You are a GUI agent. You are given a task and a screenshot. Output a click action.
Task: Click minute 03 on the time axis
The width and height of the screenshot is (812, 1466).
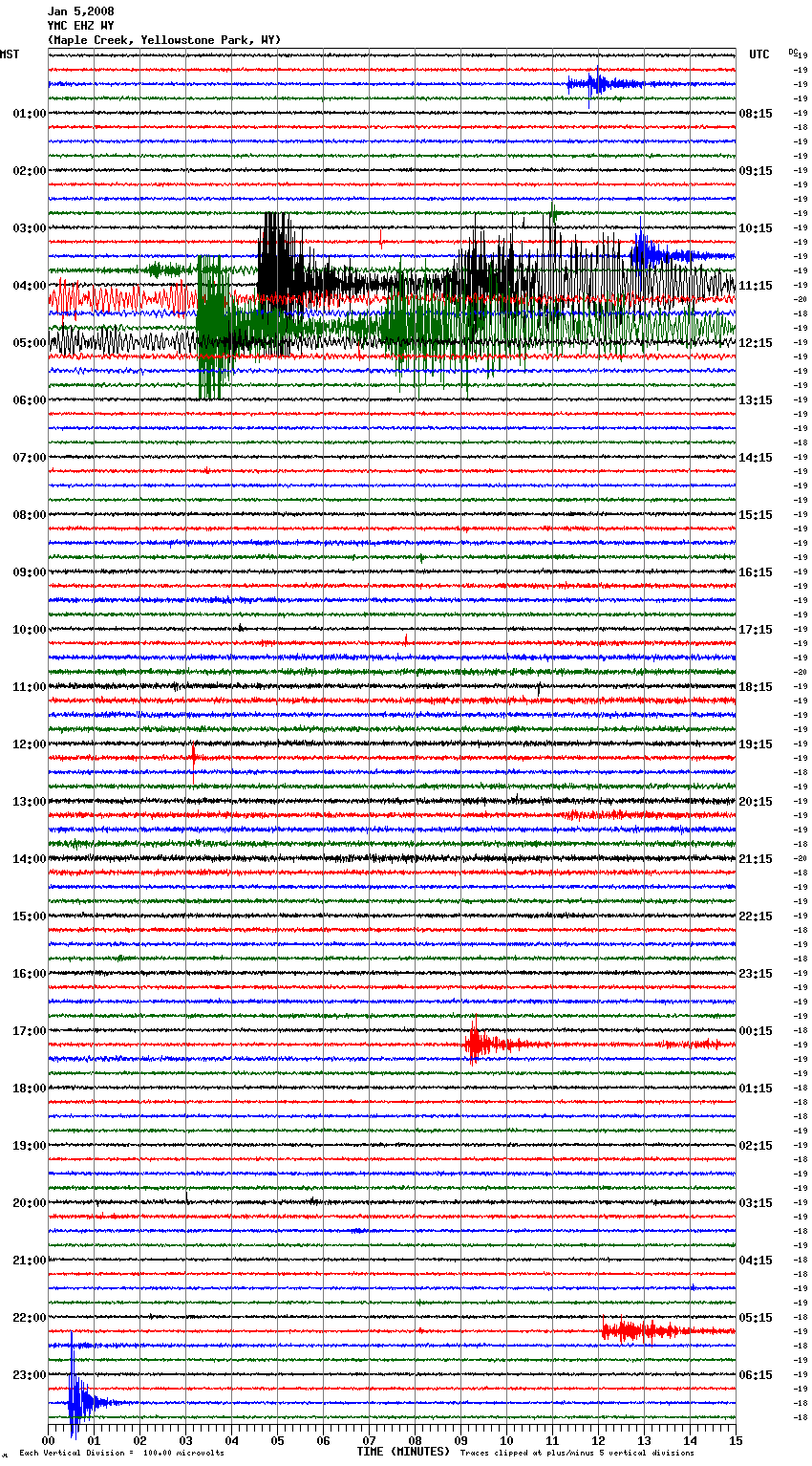[x=186, y=1441]
